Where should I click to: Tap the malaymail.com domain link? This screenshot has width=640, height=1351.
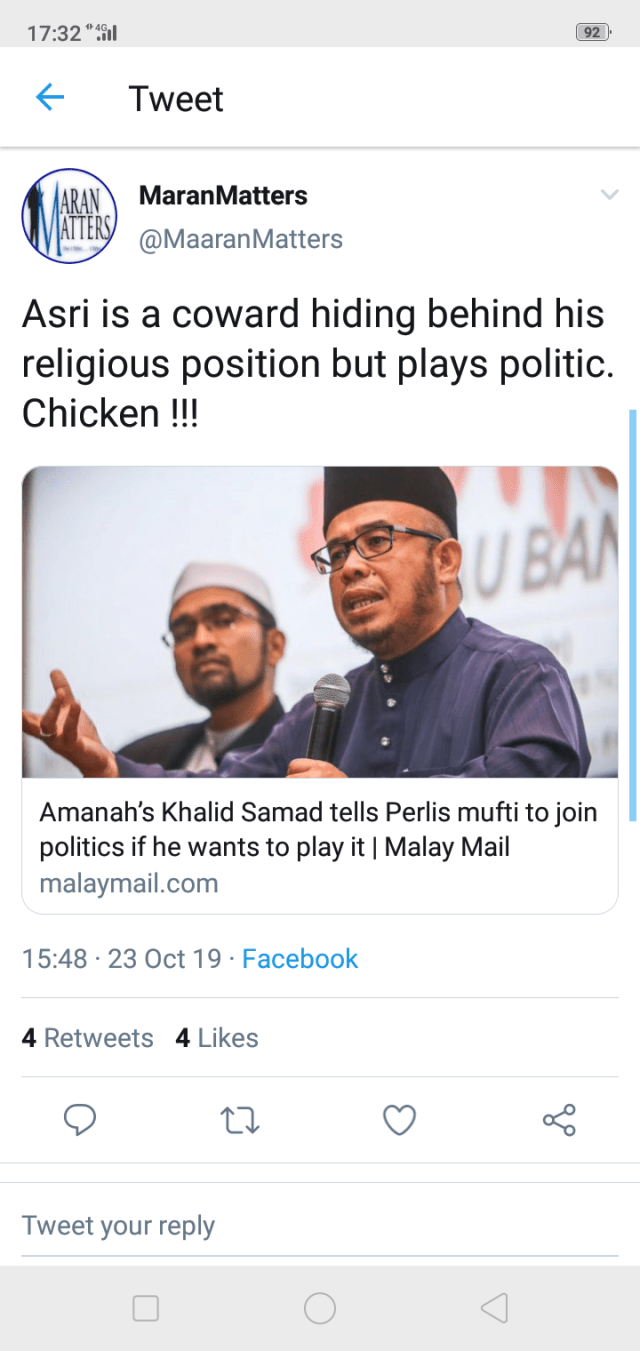click(129, 884)
